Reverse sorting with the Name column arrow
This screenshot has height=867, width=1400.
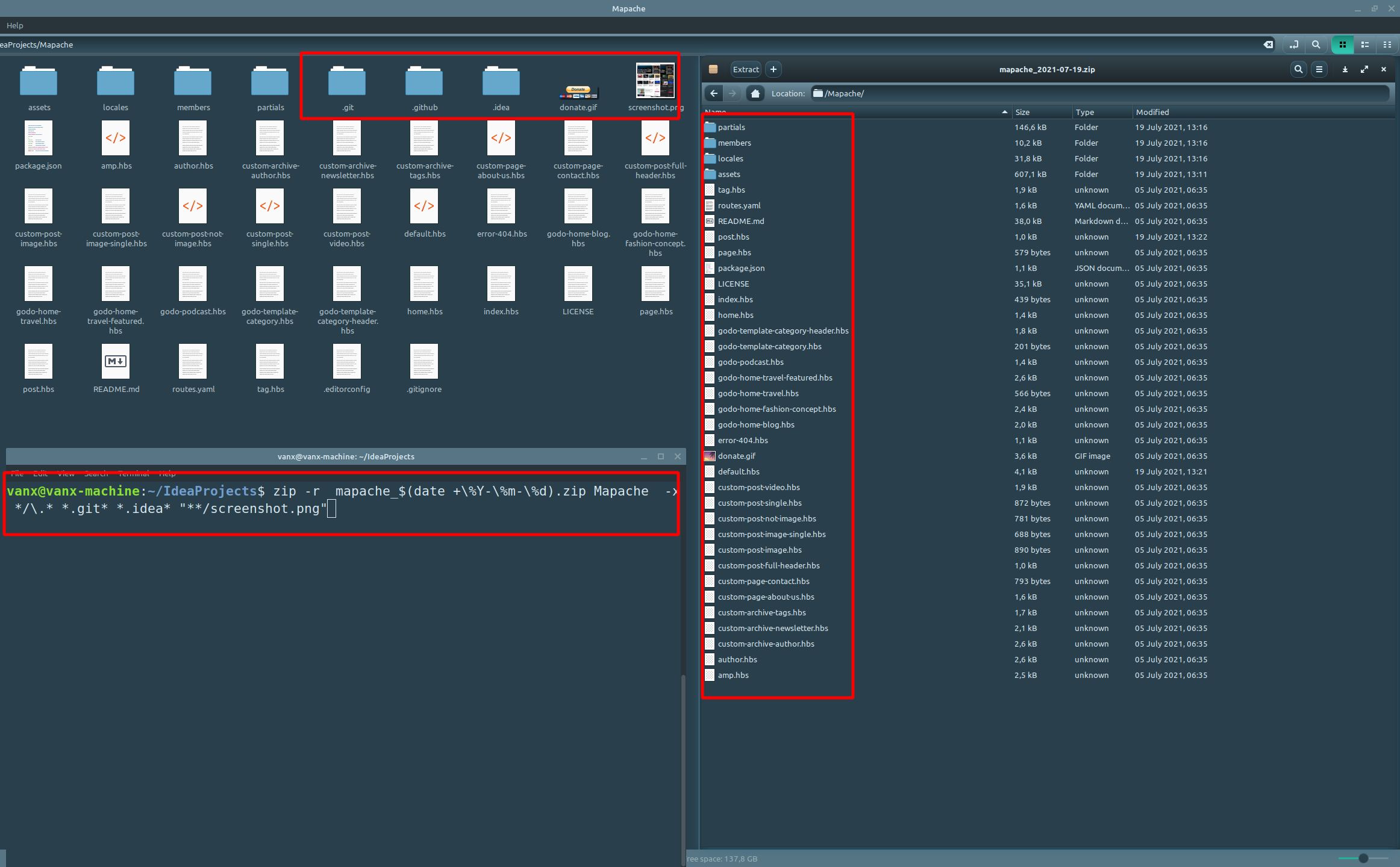coord(1004,112)
